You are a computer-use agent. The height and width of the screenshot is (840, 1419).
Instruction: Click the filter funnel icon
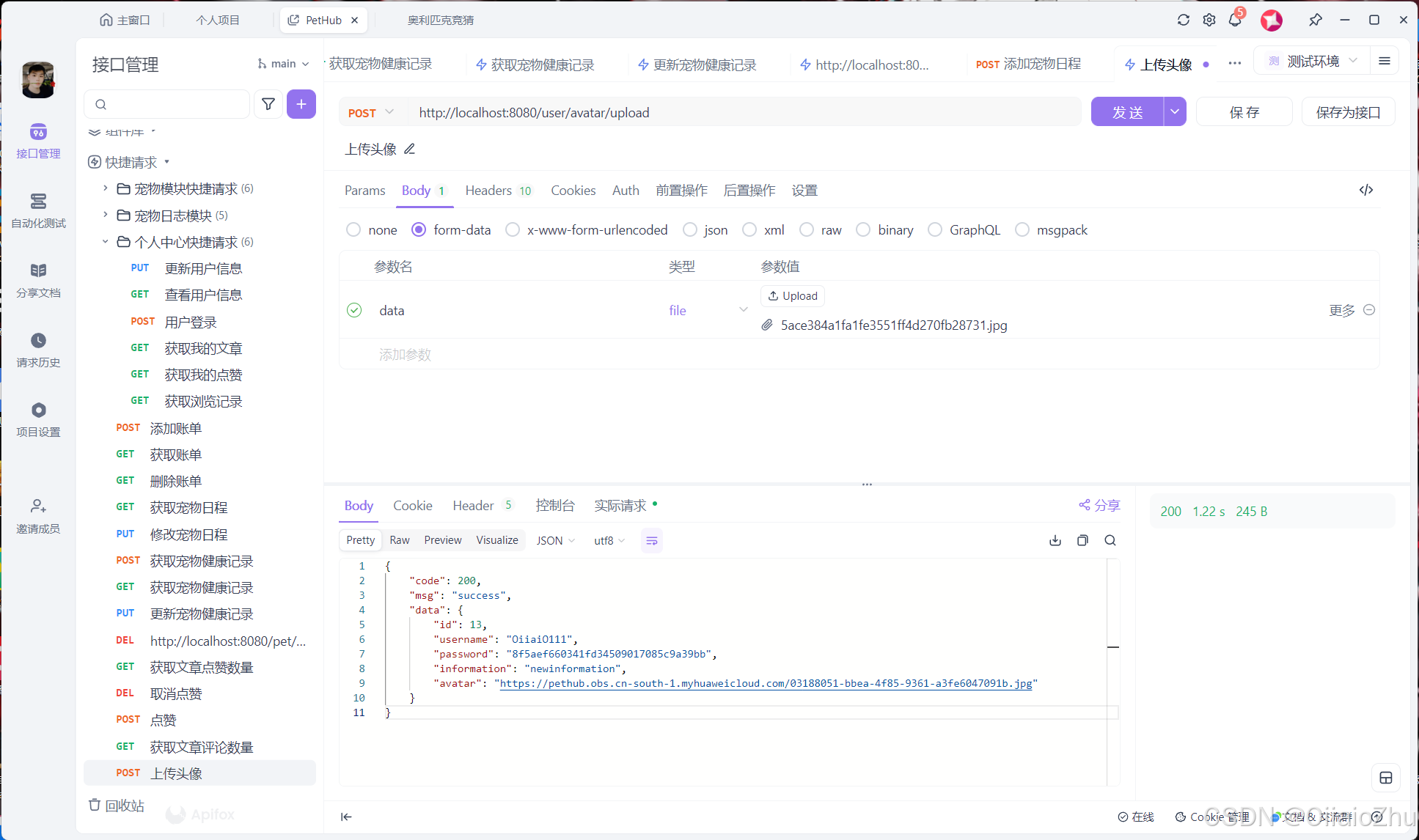click(268, 104)
